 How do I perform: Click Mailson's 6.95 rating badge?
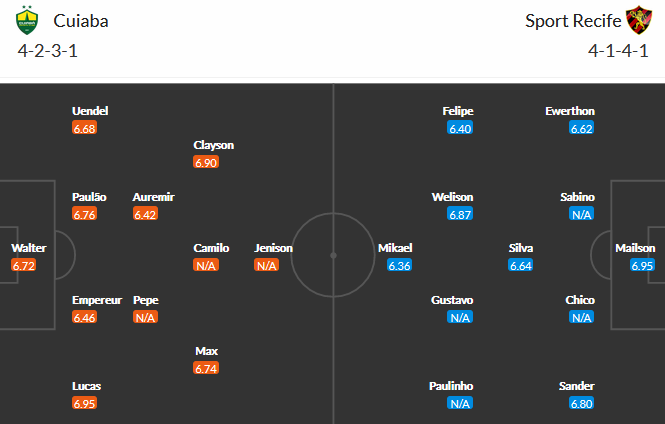click(x=643, y=266)
